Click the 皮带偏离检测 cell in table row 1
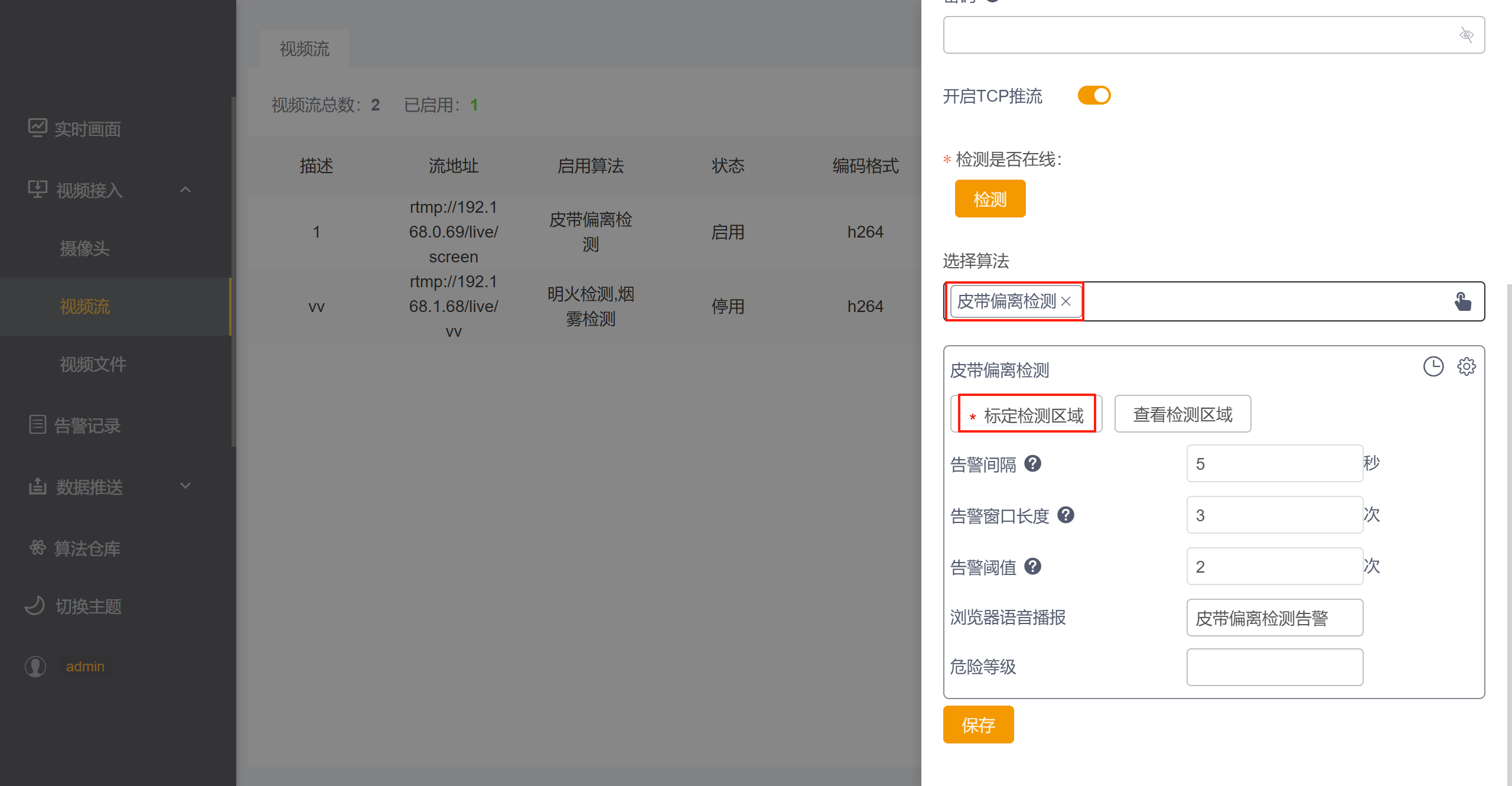1512x786 pixels. 591,232
